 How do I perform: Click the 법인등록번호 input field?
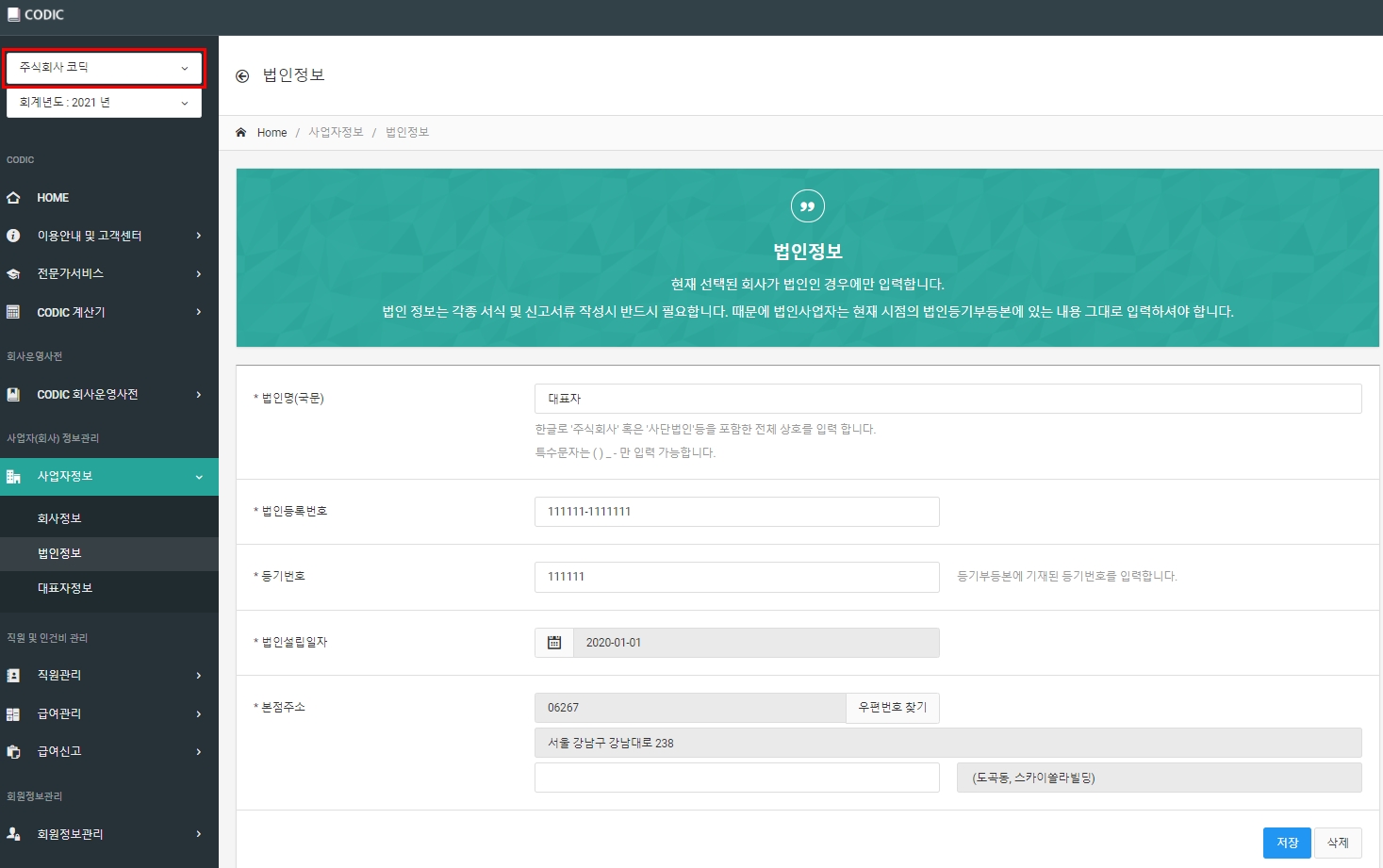click(737, 512)
